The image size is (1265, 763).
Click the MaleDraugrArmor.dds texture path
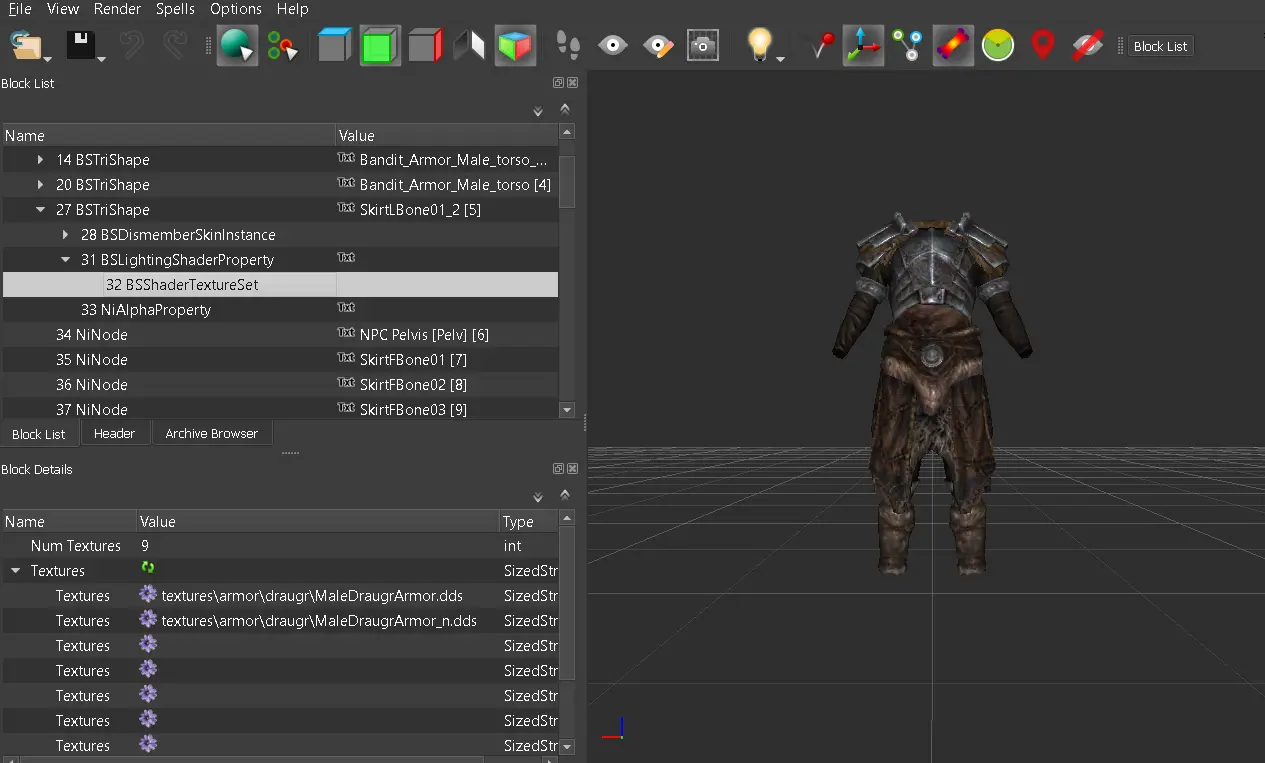312,596
